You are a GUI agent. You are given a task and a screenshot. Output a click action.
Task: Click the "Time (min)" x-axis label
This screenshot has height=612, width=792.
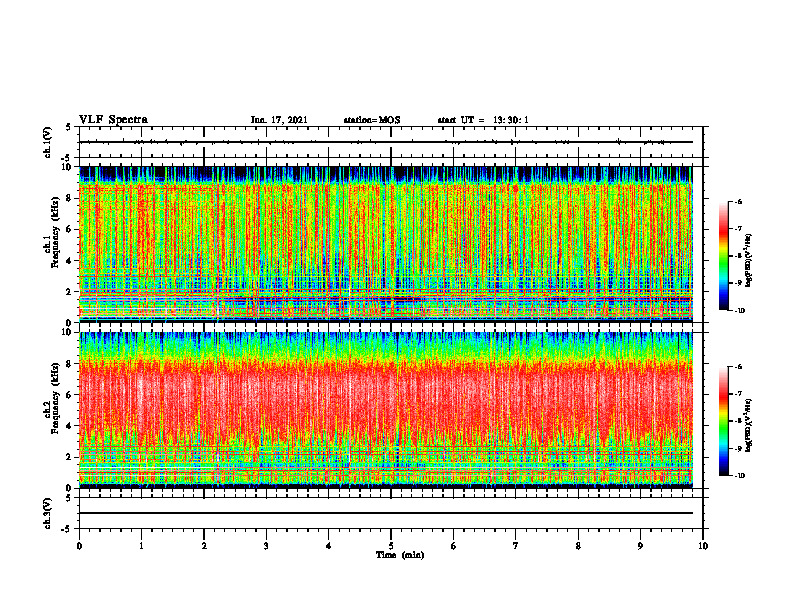pos(400,555)
